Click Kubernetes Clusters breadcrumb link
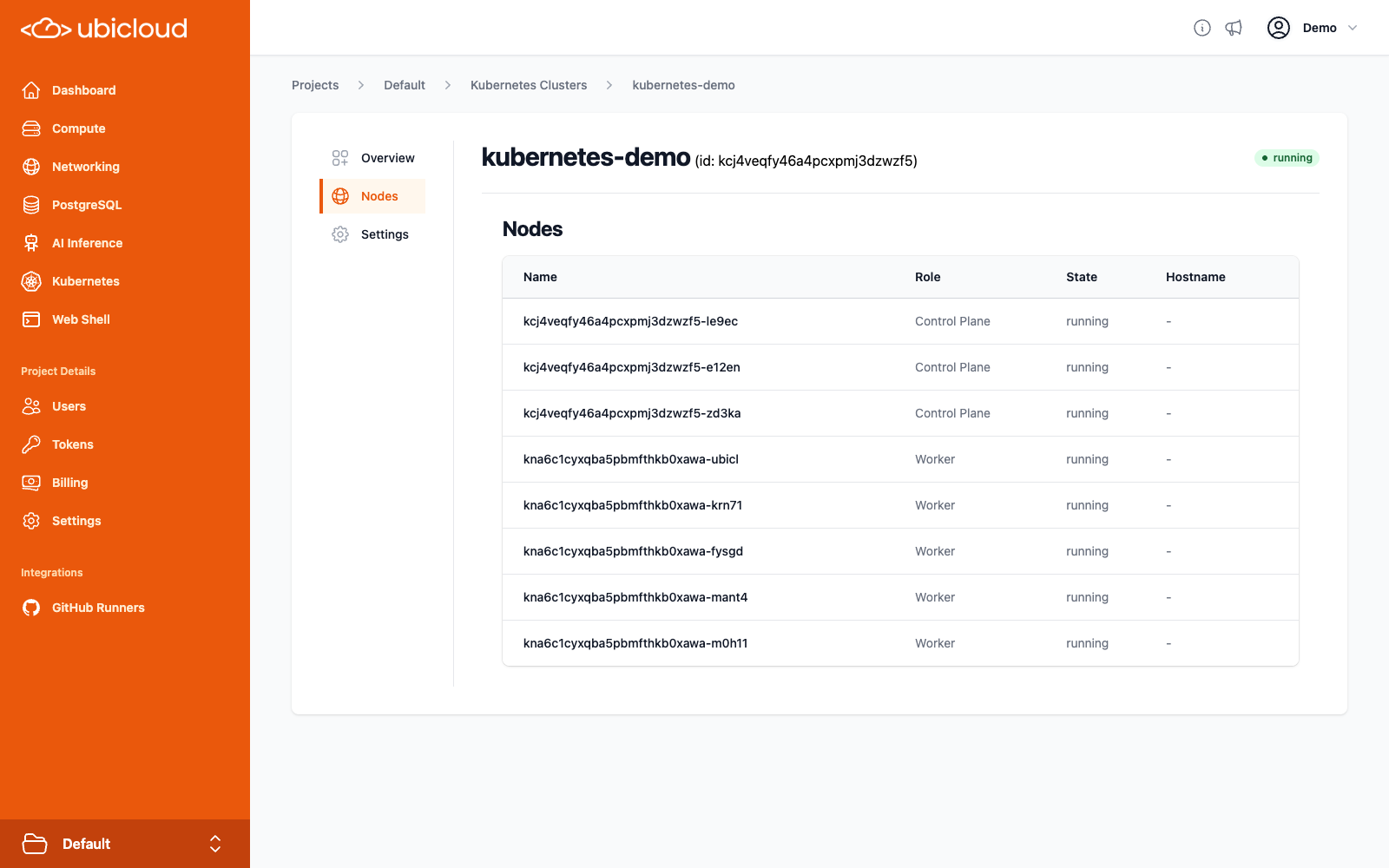 529,85
